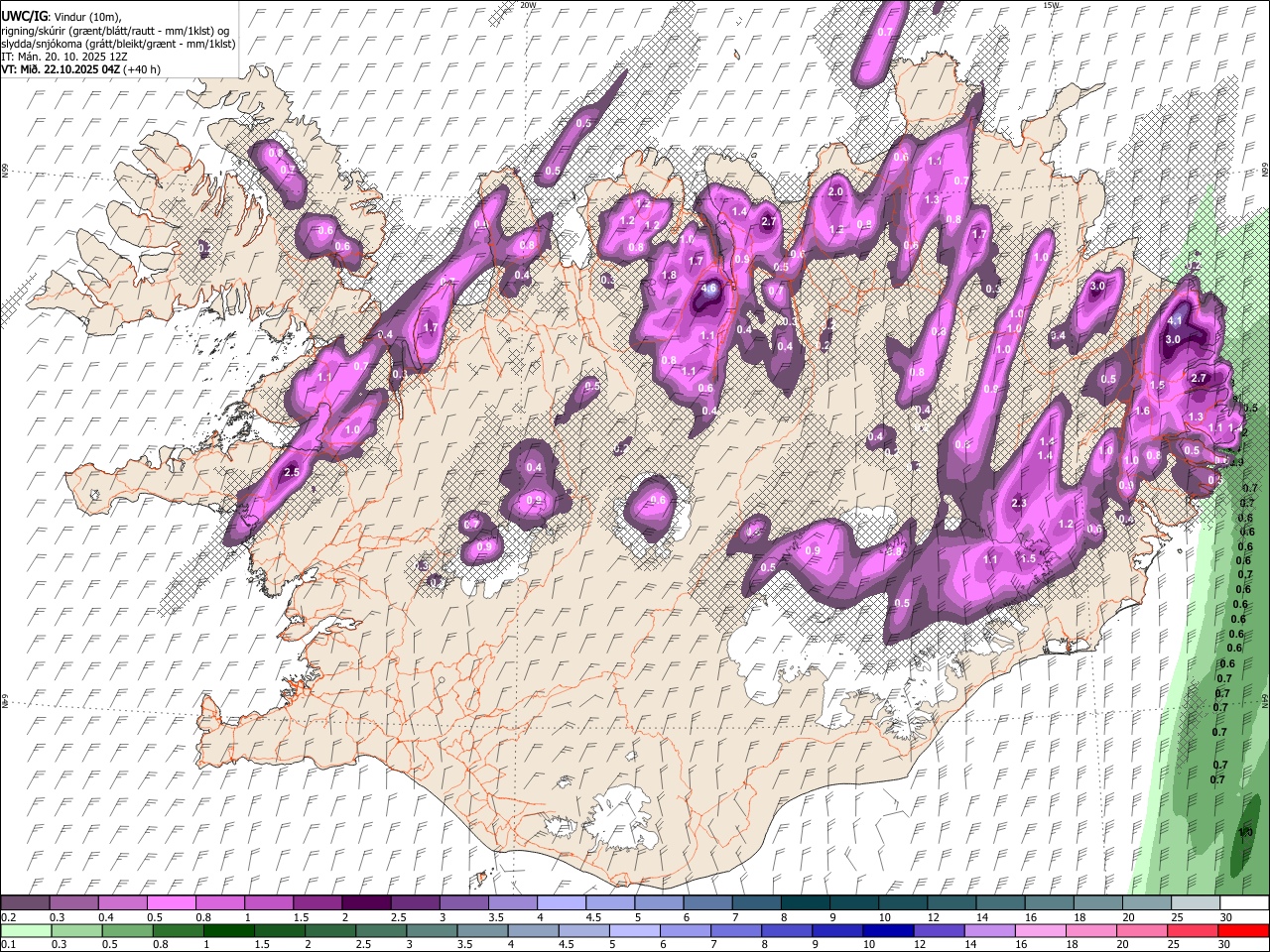Select the 3.0 value directly below 4.1
The width and height of the screenshot is (1270, 952).
tap(1172, 339)
